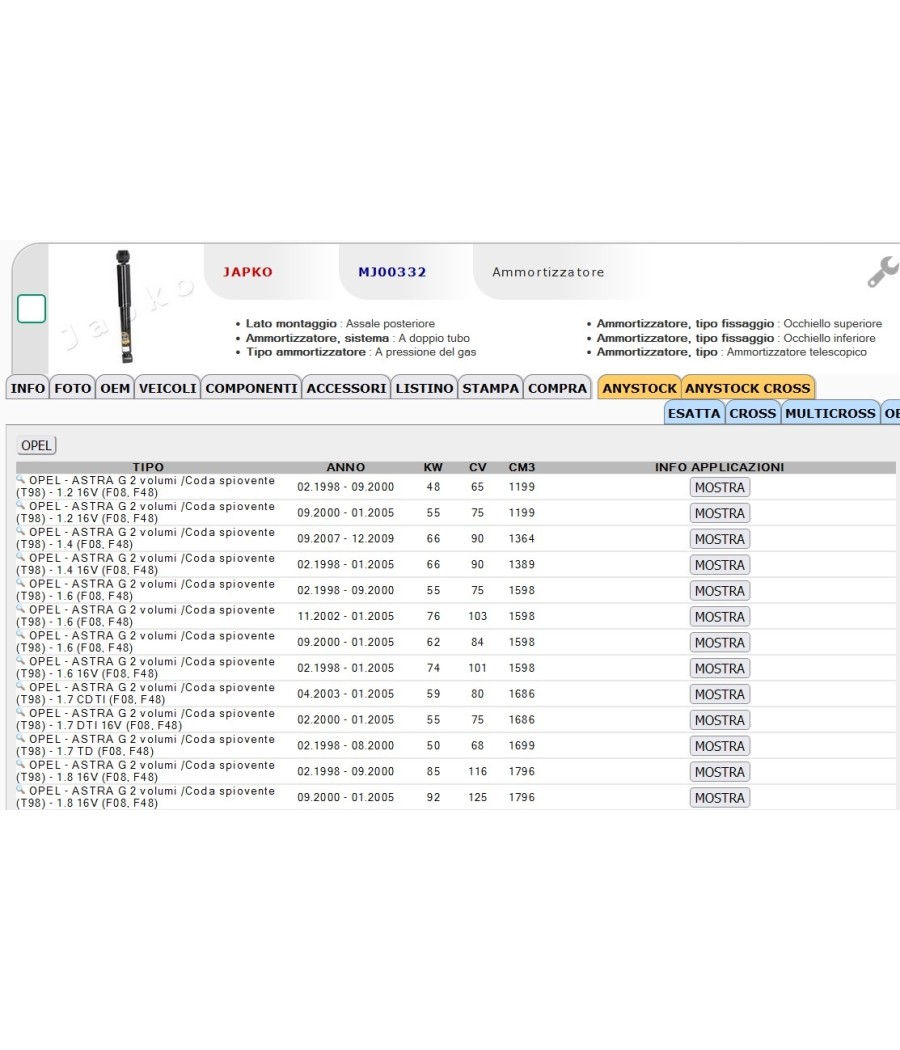900x1050 pixels.
Task: Click MOSTRA for Astra 1.6 103 CV
Action: 720,617
